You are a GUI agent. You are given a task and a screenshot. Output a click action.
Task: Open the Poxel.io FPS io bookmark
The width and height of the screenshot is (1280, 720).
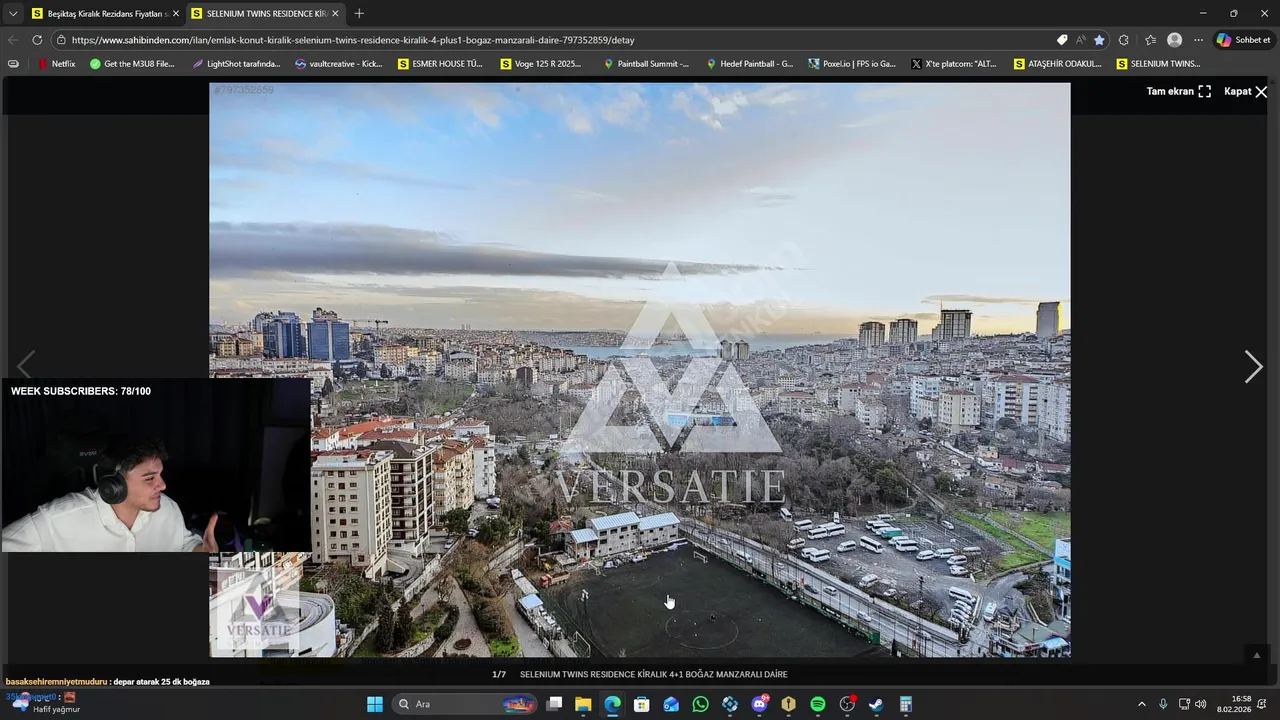pos(852,64)
